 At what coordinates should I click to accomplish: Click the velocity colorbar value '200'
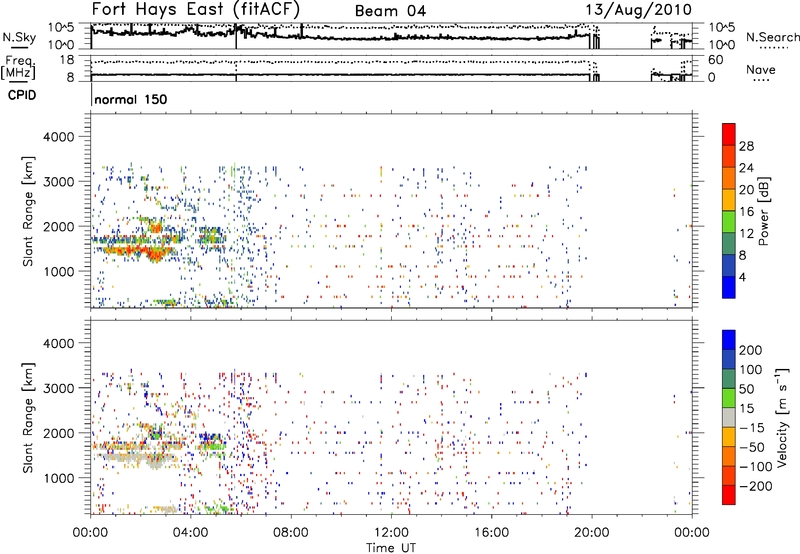(751, 350)
